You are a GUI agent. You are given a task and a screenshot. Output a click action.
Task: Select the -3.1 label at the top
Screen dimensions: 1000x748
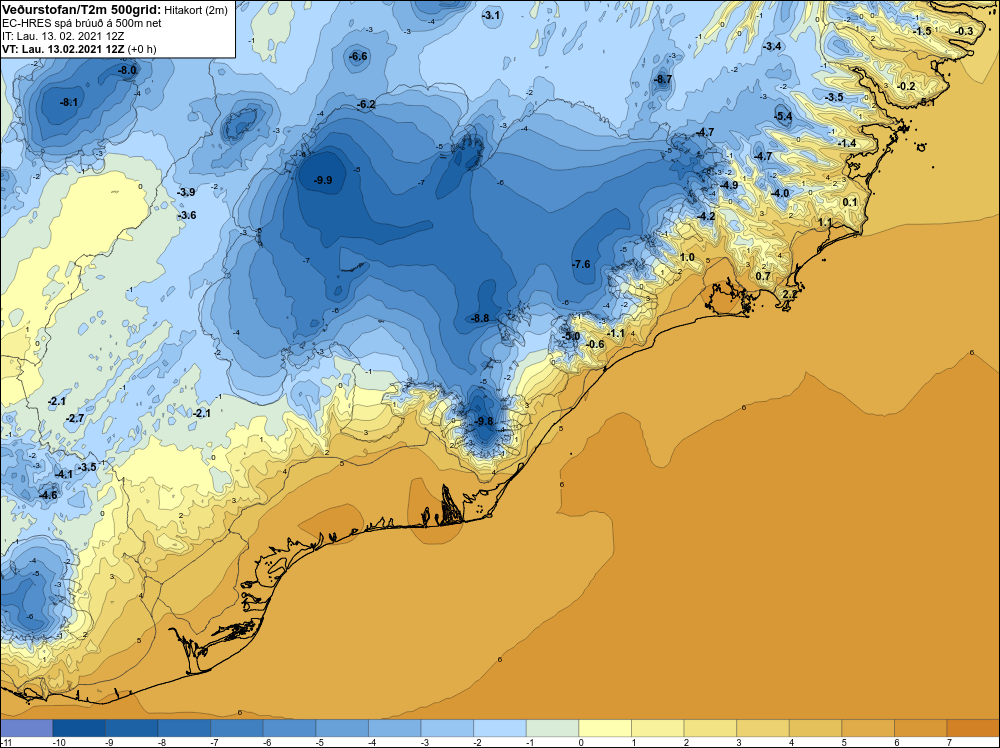point(492,15)
